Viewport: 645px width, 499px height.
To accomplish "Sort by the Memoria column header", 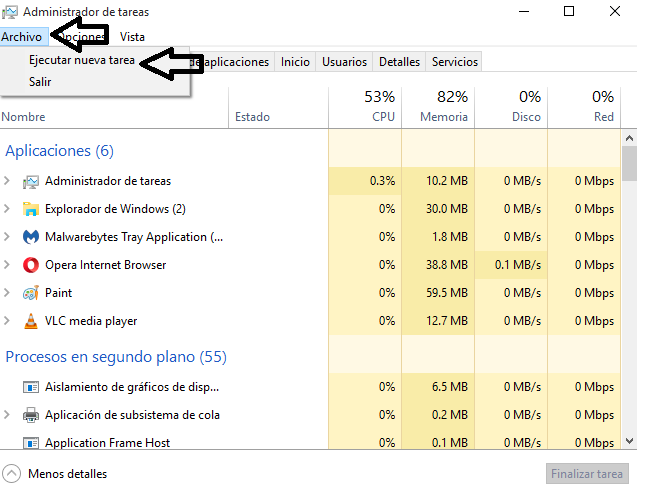I will pos(443,117).
